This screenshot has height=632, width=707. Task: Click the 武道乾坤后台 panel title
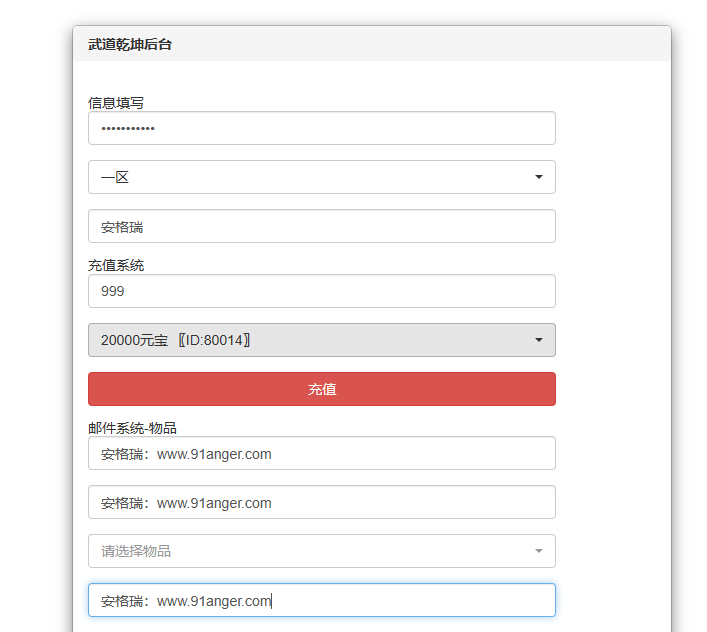coord(130,44)
